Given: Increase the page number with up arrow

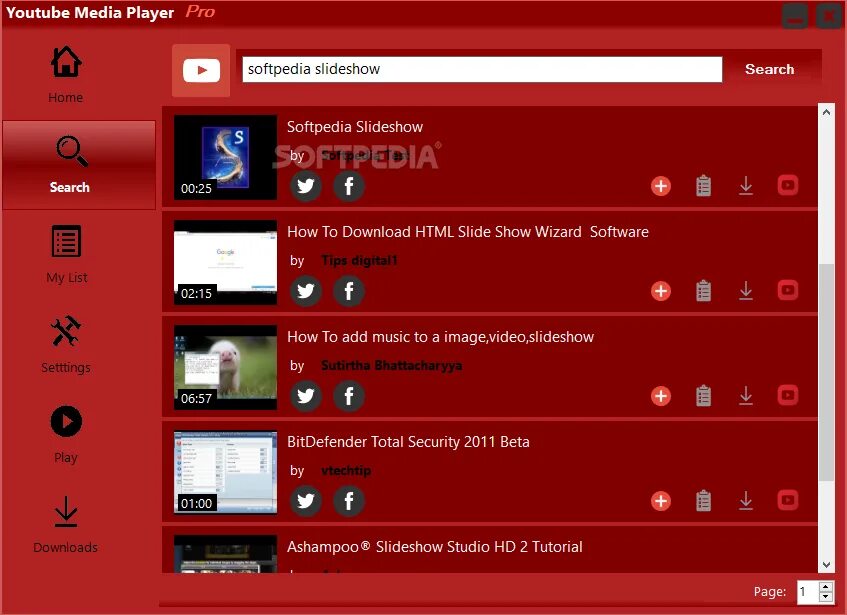Looking at the screenshot, I should pyautogui.click(x=825, y=587).
